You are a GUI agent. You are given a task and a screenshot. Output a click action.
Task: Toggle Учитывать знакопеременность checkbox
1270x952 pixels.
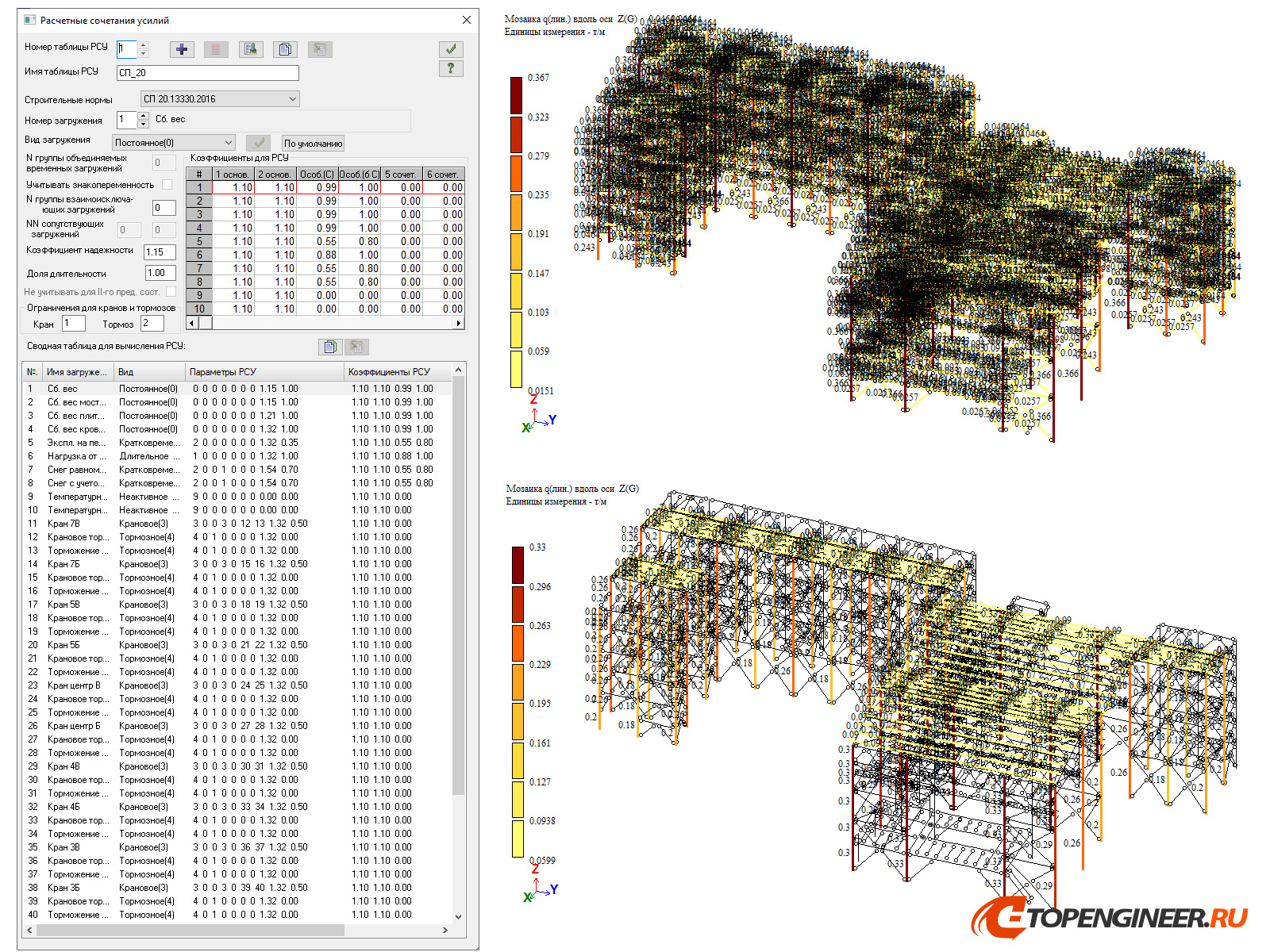pyautogui.click(x=167, y=184)
